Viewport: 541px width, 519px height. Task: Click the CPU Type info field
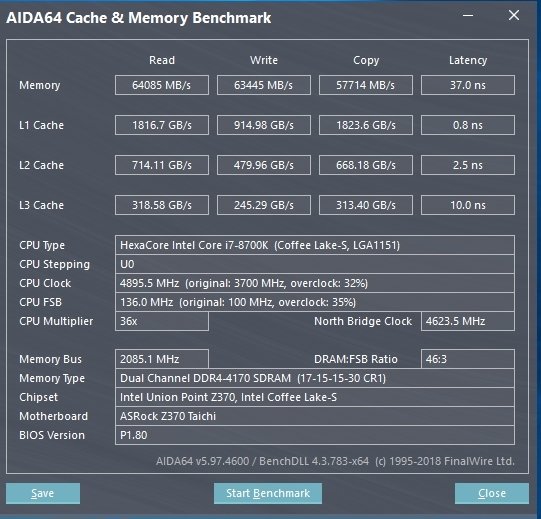(x=315, y=245)
